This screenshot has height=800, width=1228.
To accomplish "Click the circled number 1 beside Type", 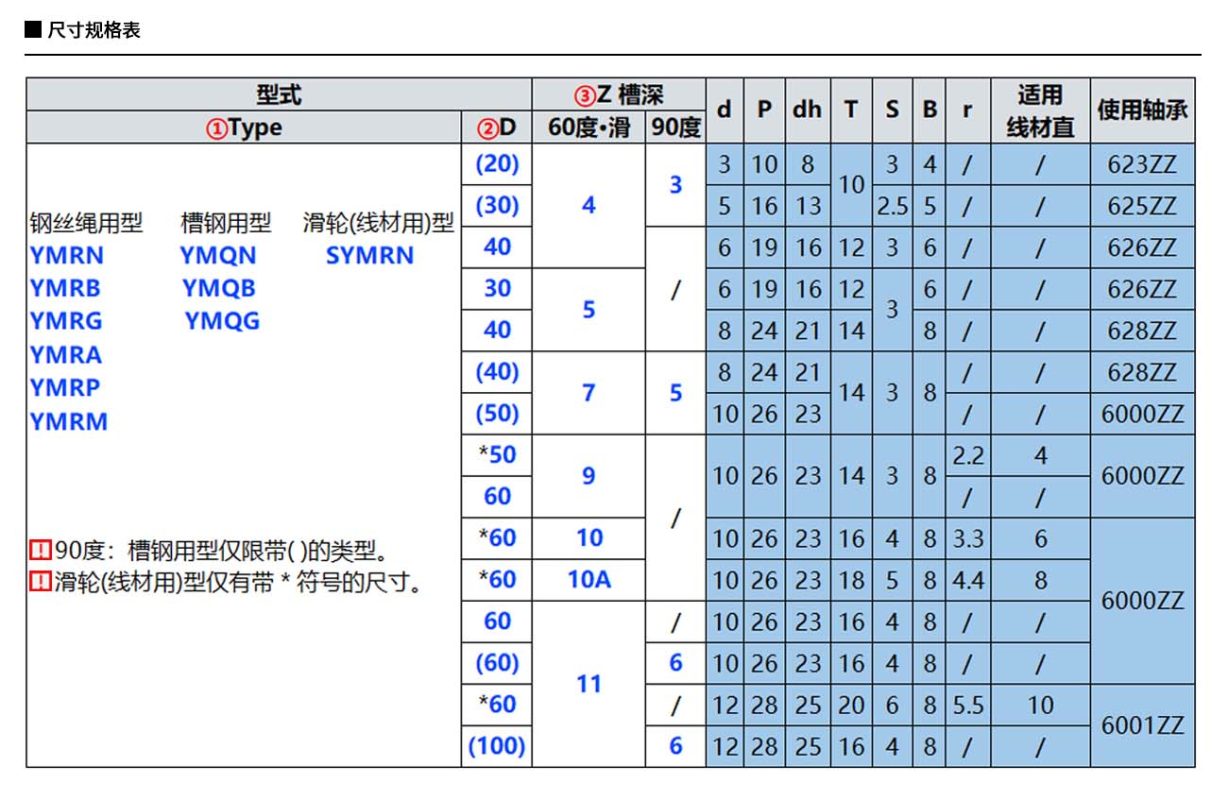I will [x=216, y=128].
